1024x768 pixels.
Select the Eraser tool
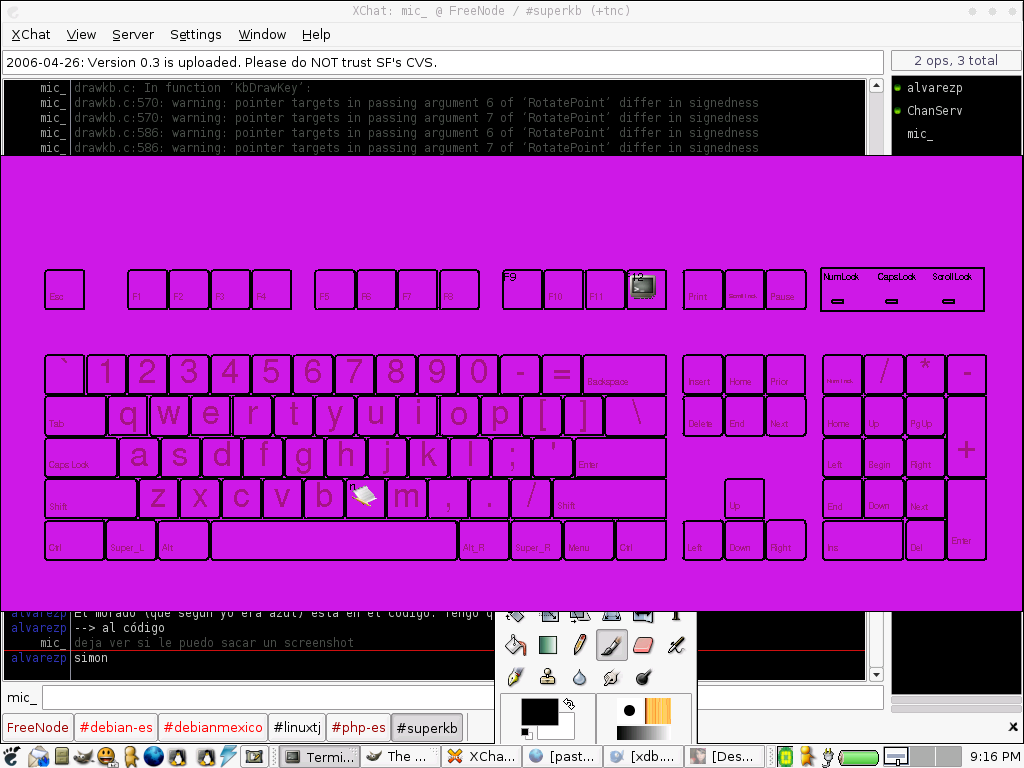point(644,646)
